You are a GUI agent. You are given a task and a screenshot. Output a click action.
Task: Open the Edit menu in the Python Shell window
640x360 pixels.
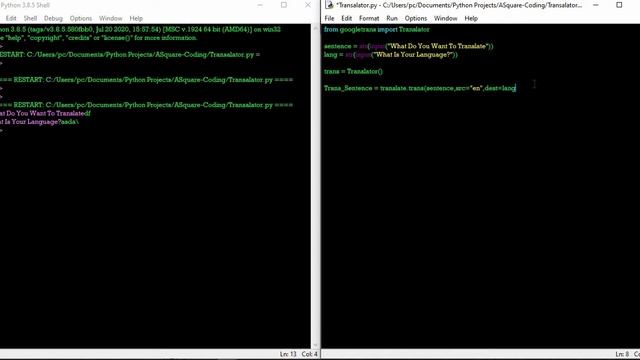pyautogui.click(x=11, y=18)
